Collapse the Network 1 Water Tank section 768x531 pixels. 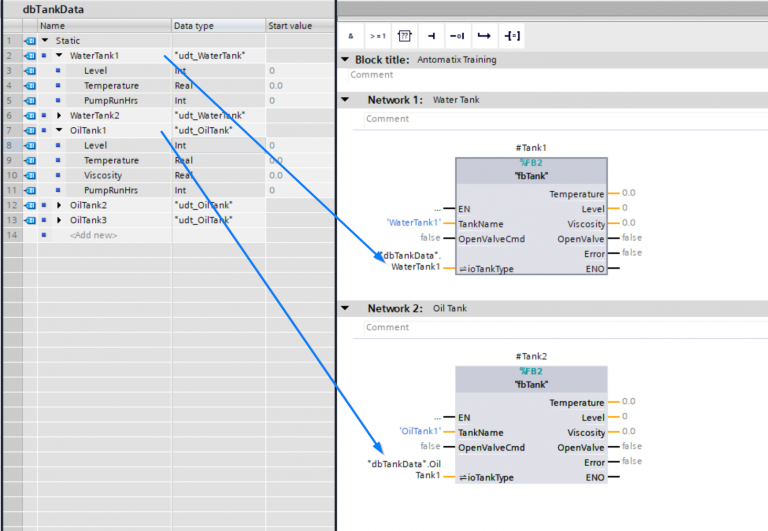pos(346,100)
